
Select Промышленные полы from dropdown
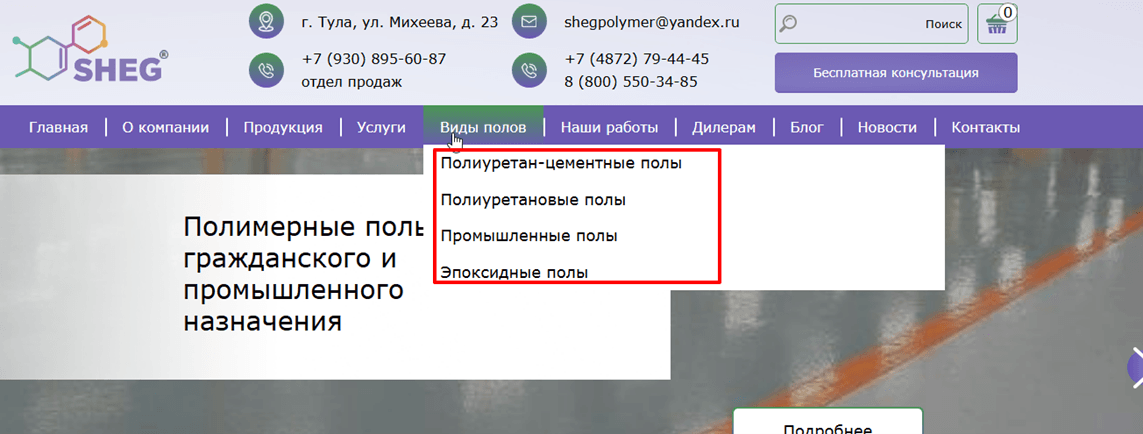(529, 236)
